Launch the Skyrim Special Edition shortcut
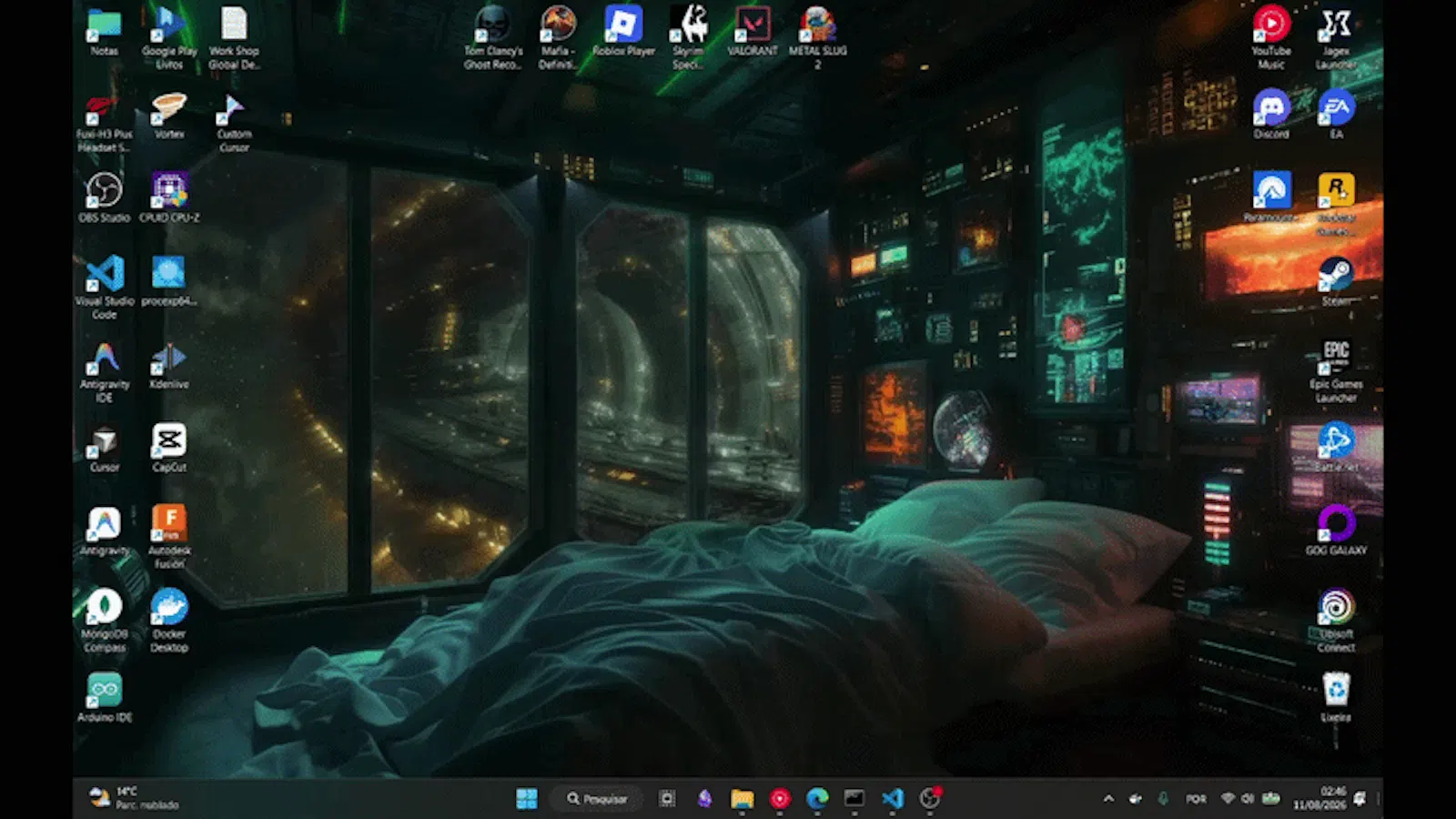The height and width of the screenshot is (819, 1456). pos(689,38)
